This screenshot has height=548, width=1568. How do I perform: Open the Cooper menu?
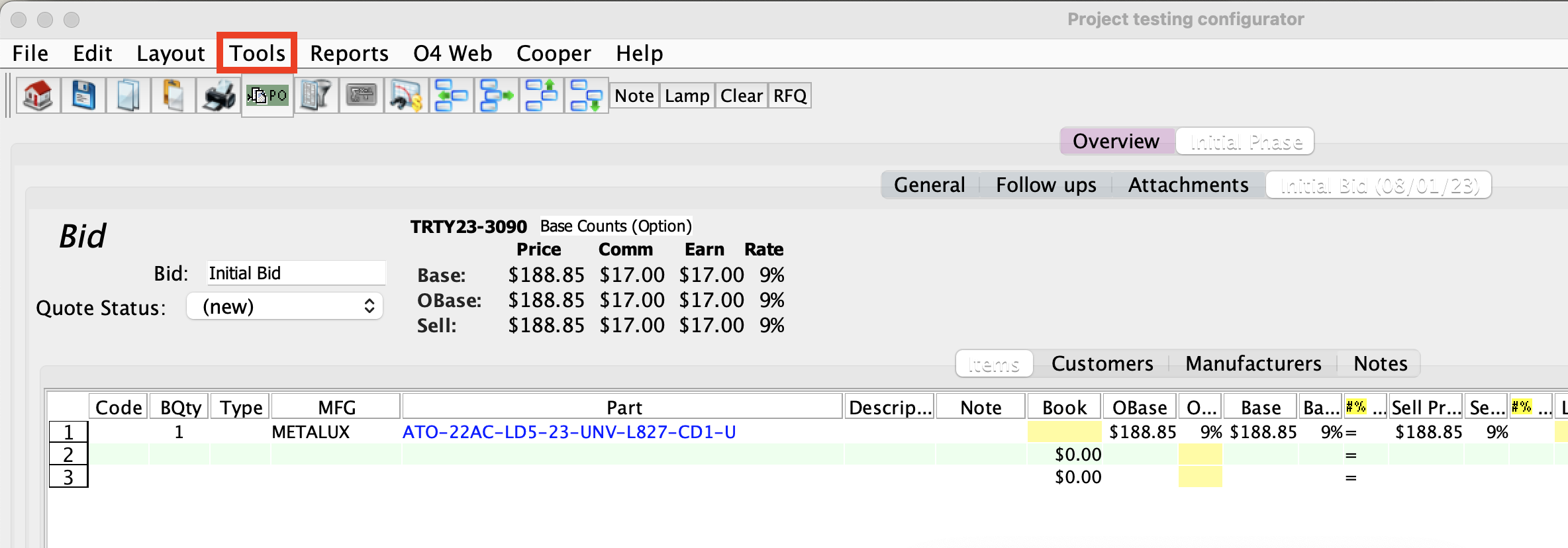(x=554, y=54)
